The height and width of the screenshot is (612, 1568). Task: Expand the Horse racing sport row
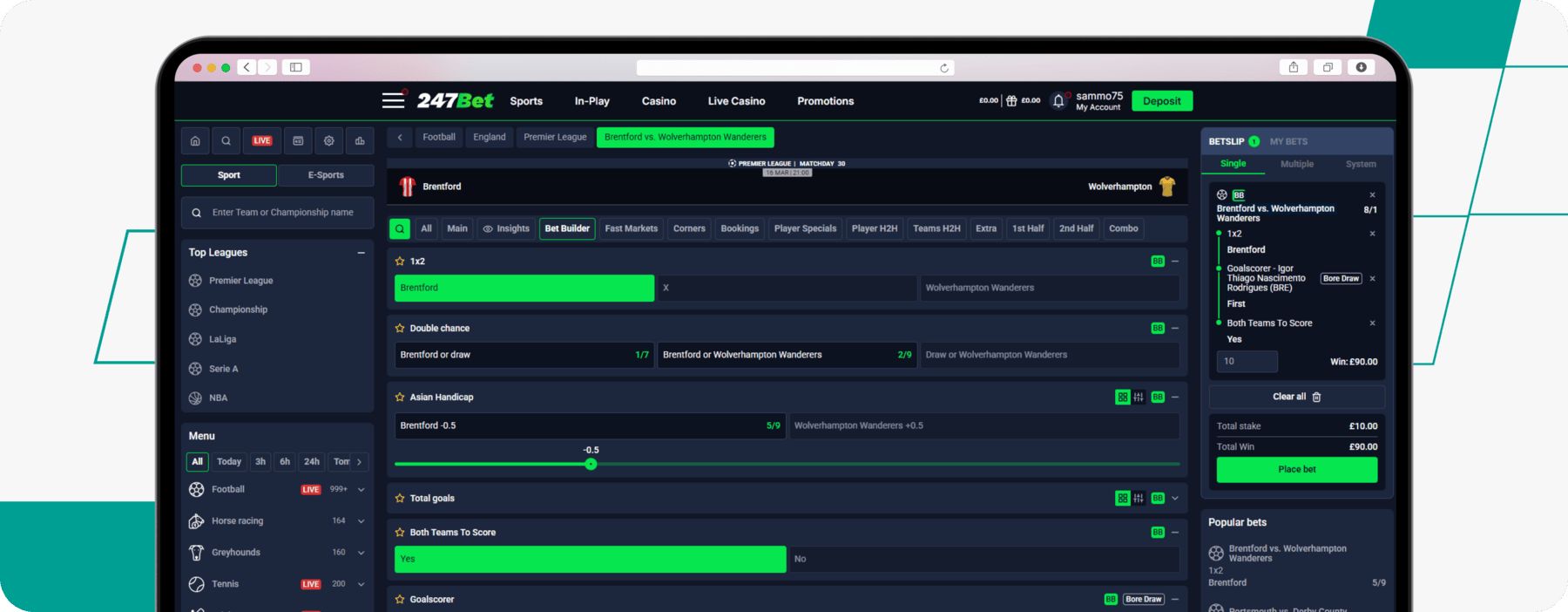[x=362, y=521]
